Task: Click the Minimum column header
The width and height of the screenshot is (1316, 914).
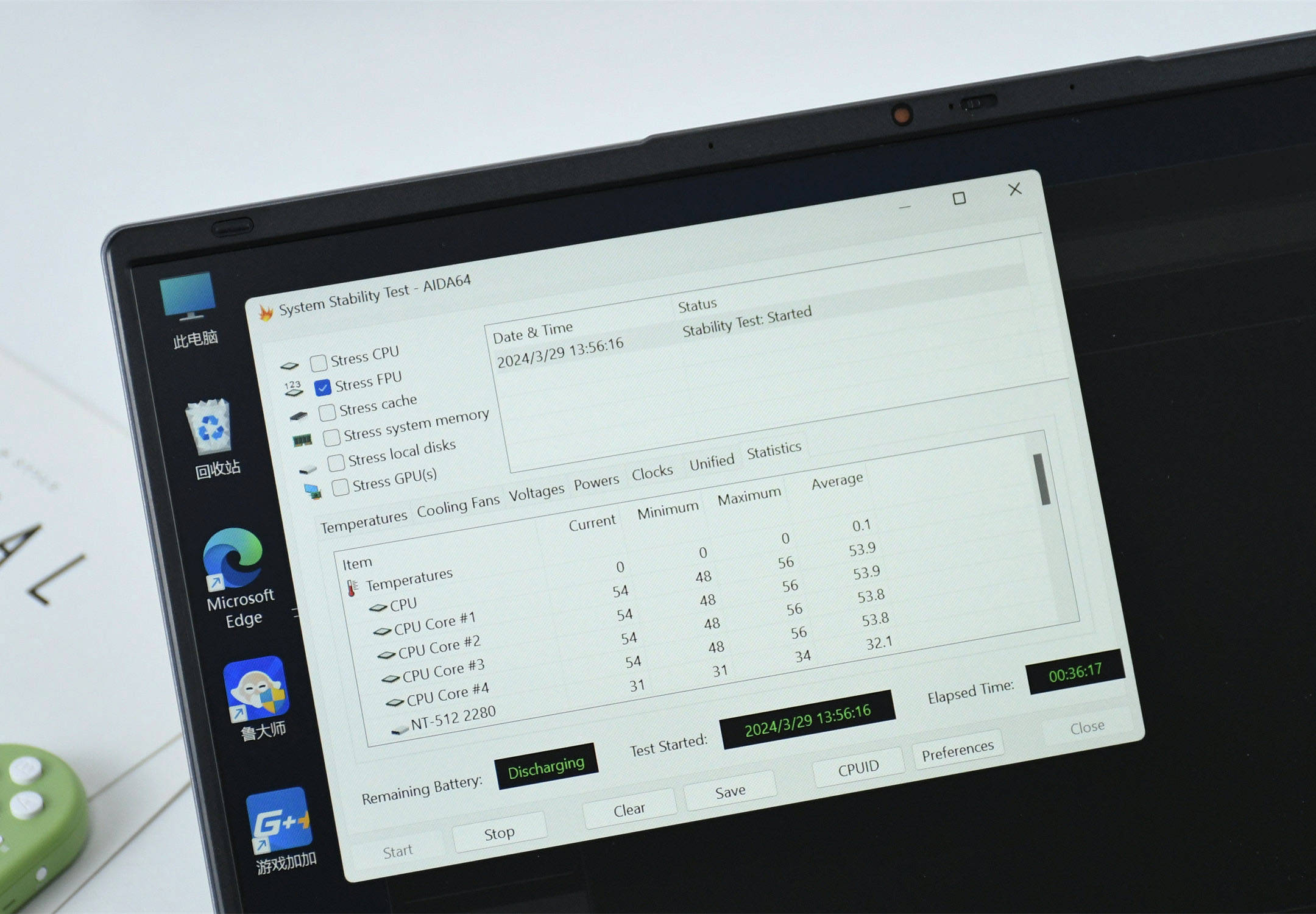Action: pyautogui.click(x=668, y=509)
